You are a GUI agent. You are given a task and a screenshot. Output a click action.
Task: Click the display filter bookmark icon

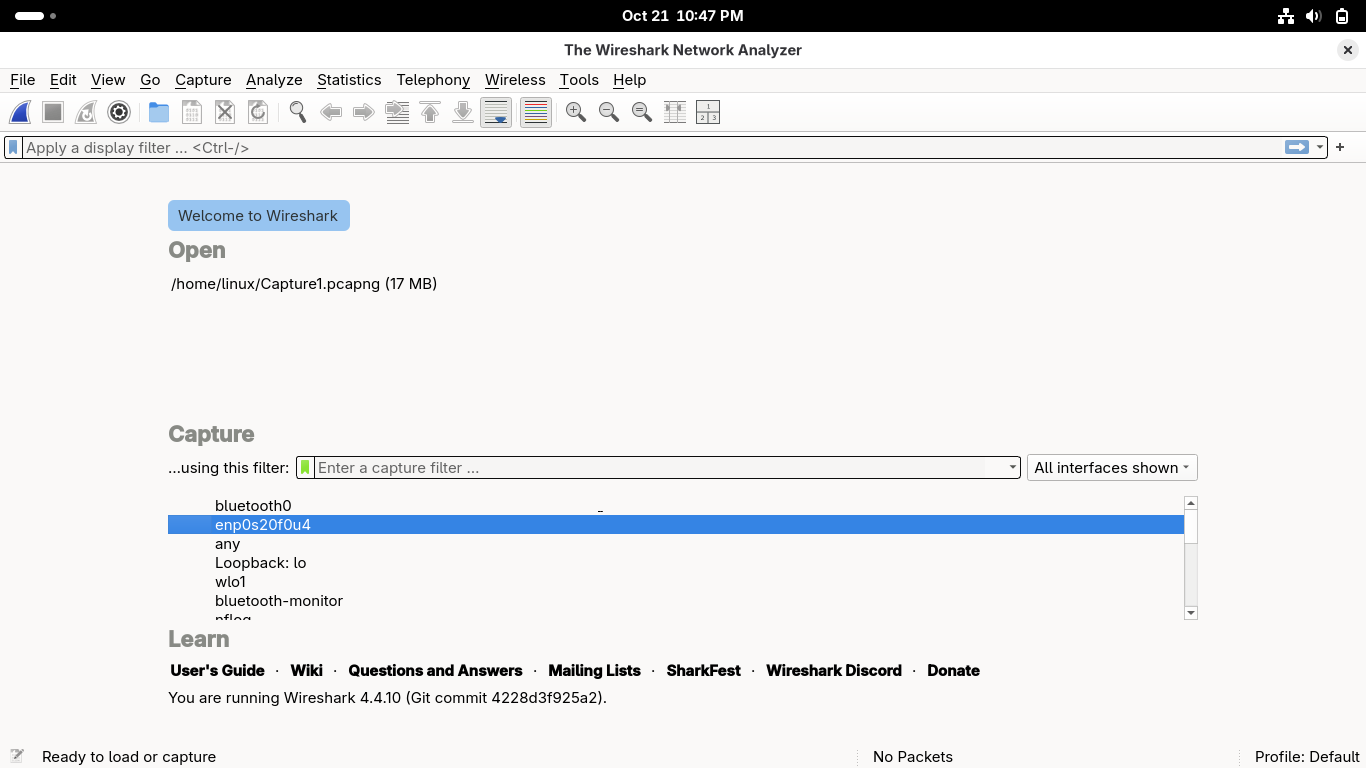(x=13, y=147)
